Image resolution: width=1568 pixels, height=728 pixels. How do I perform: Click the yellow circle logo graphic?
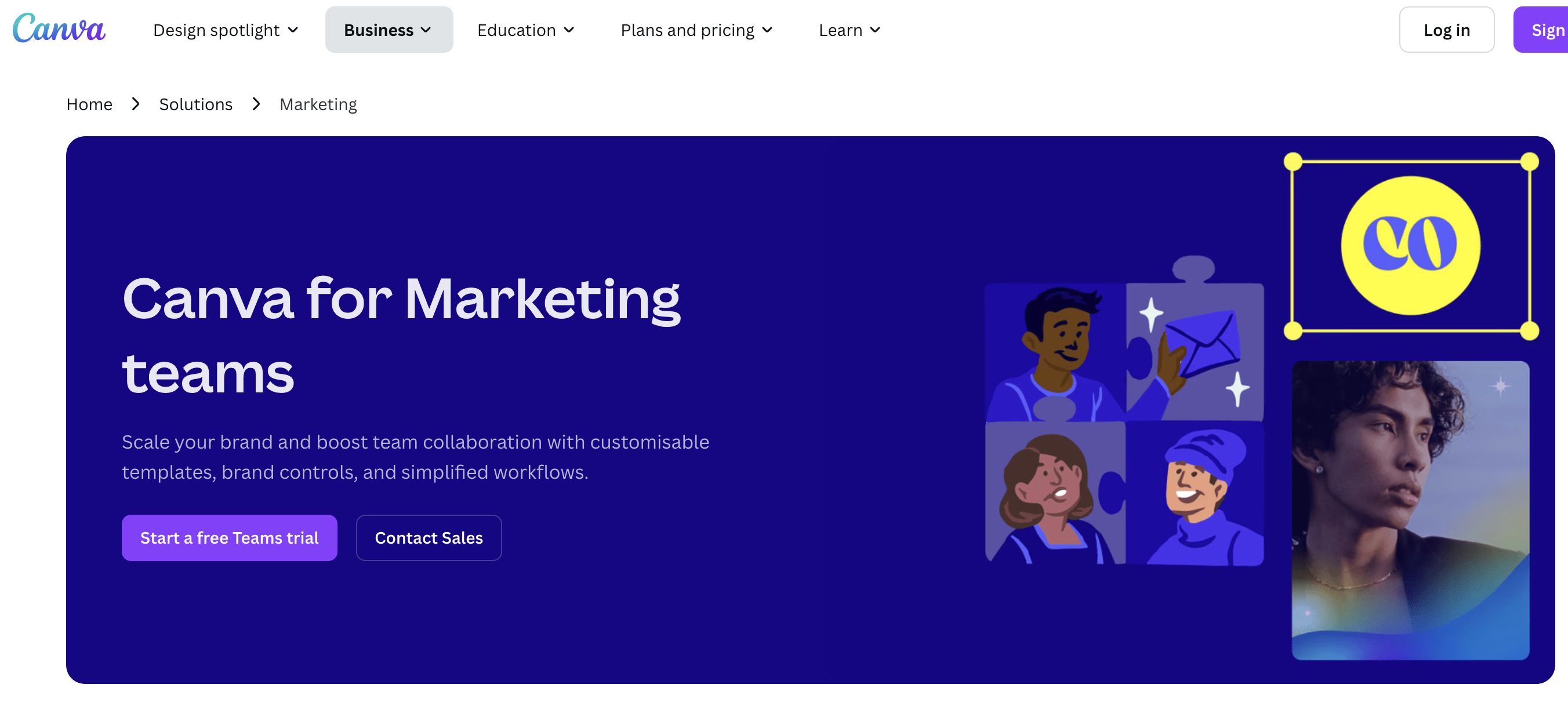coord(1410,245)
